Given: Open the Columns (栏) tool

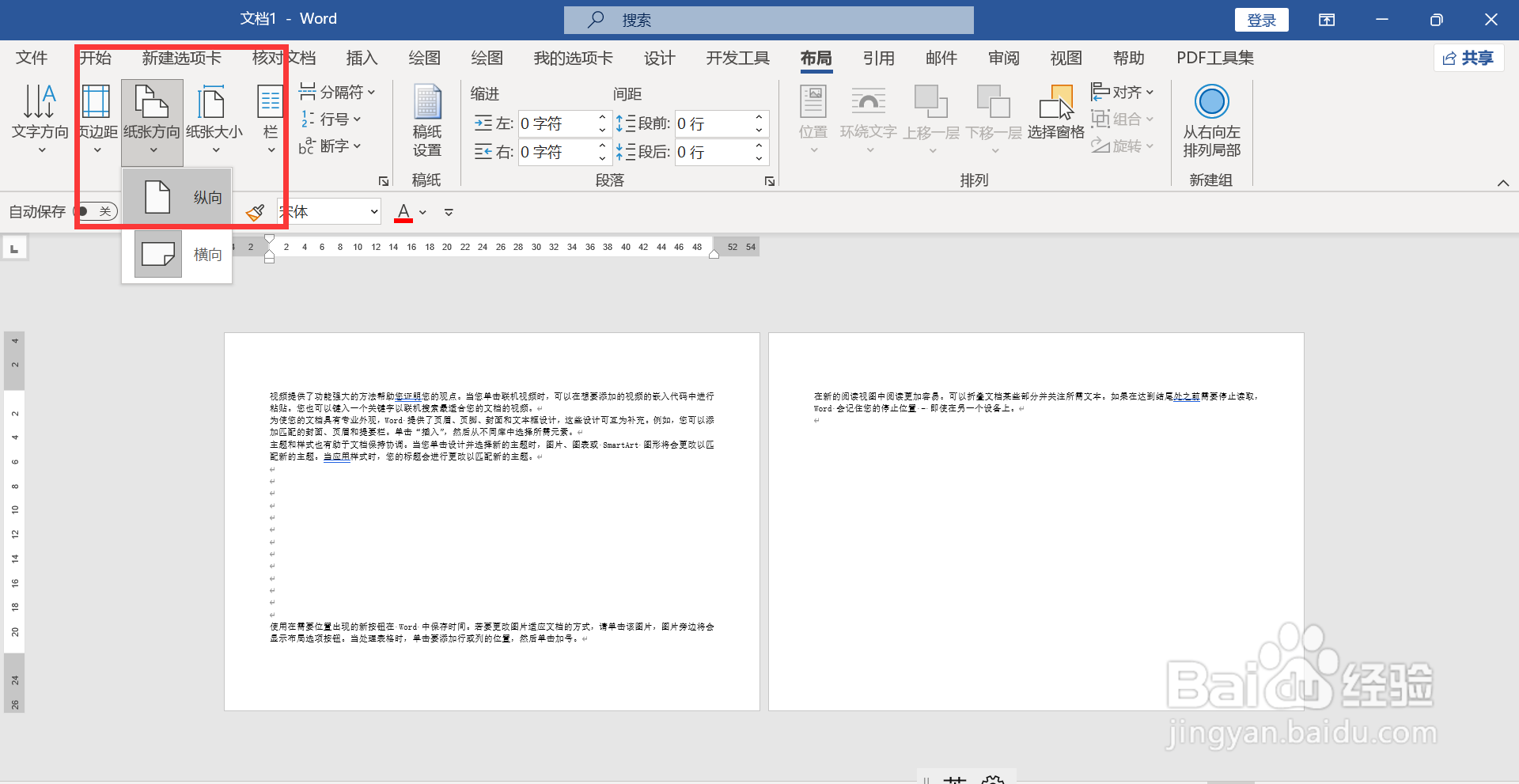Looking at the screenshot, I should coord(271,119).
